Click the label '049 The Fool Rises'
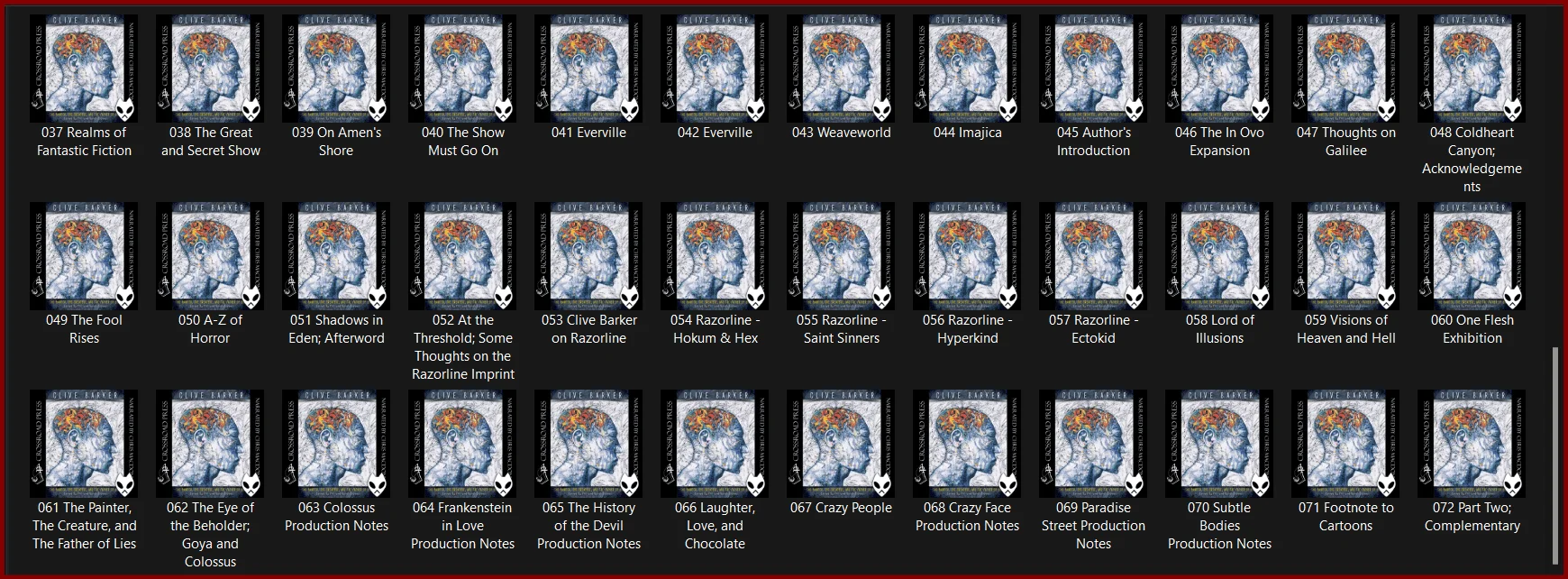This screenshot has width=1568, height=579. [84, 329]
